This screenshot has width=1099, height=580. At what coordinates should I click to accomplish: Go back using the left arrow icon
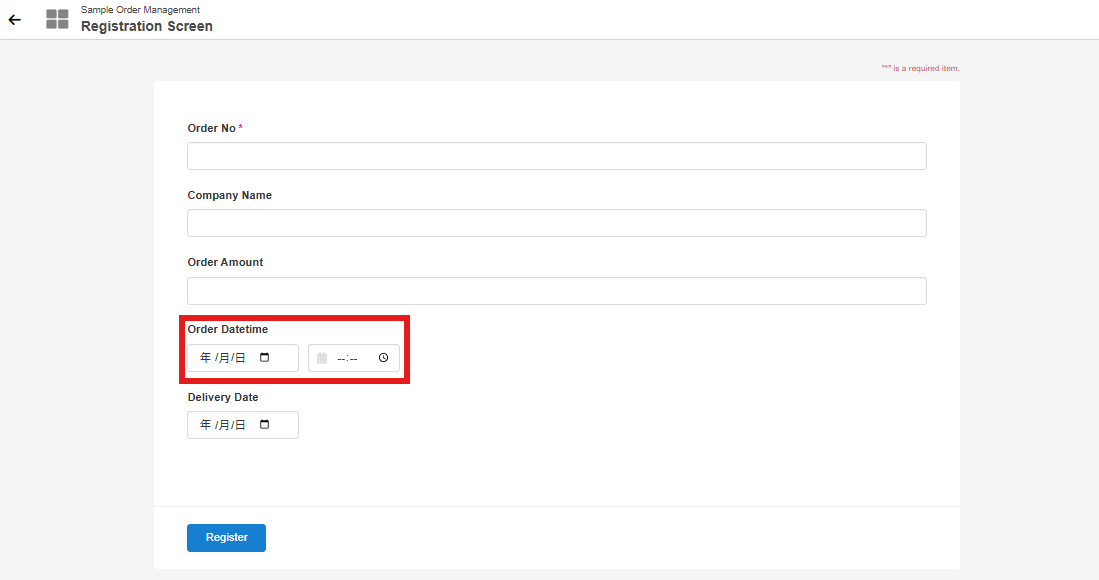click(15, 20)
